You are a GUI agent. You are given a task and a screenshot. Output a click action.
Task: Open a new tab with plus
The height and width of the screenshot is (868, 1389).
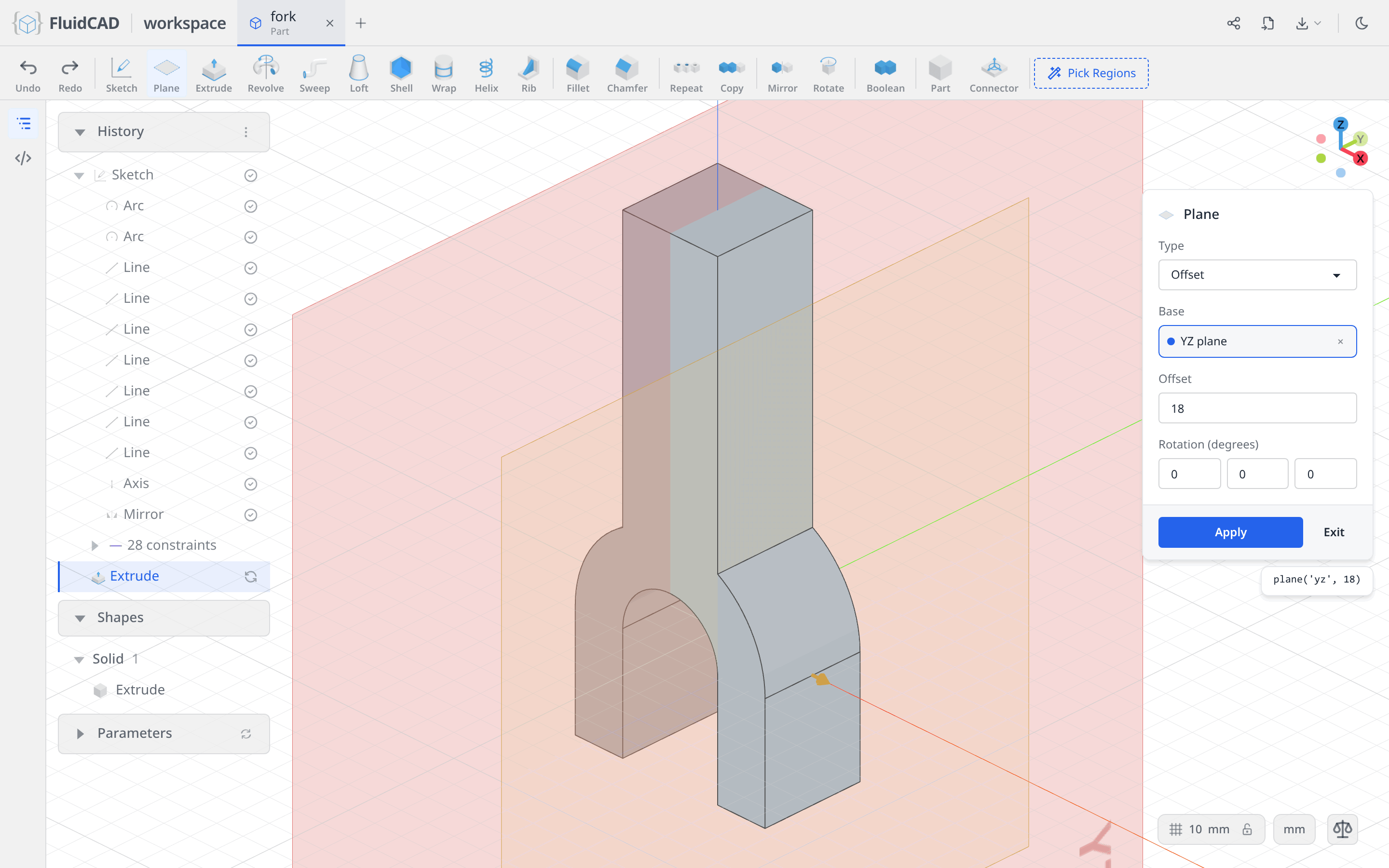360,23
